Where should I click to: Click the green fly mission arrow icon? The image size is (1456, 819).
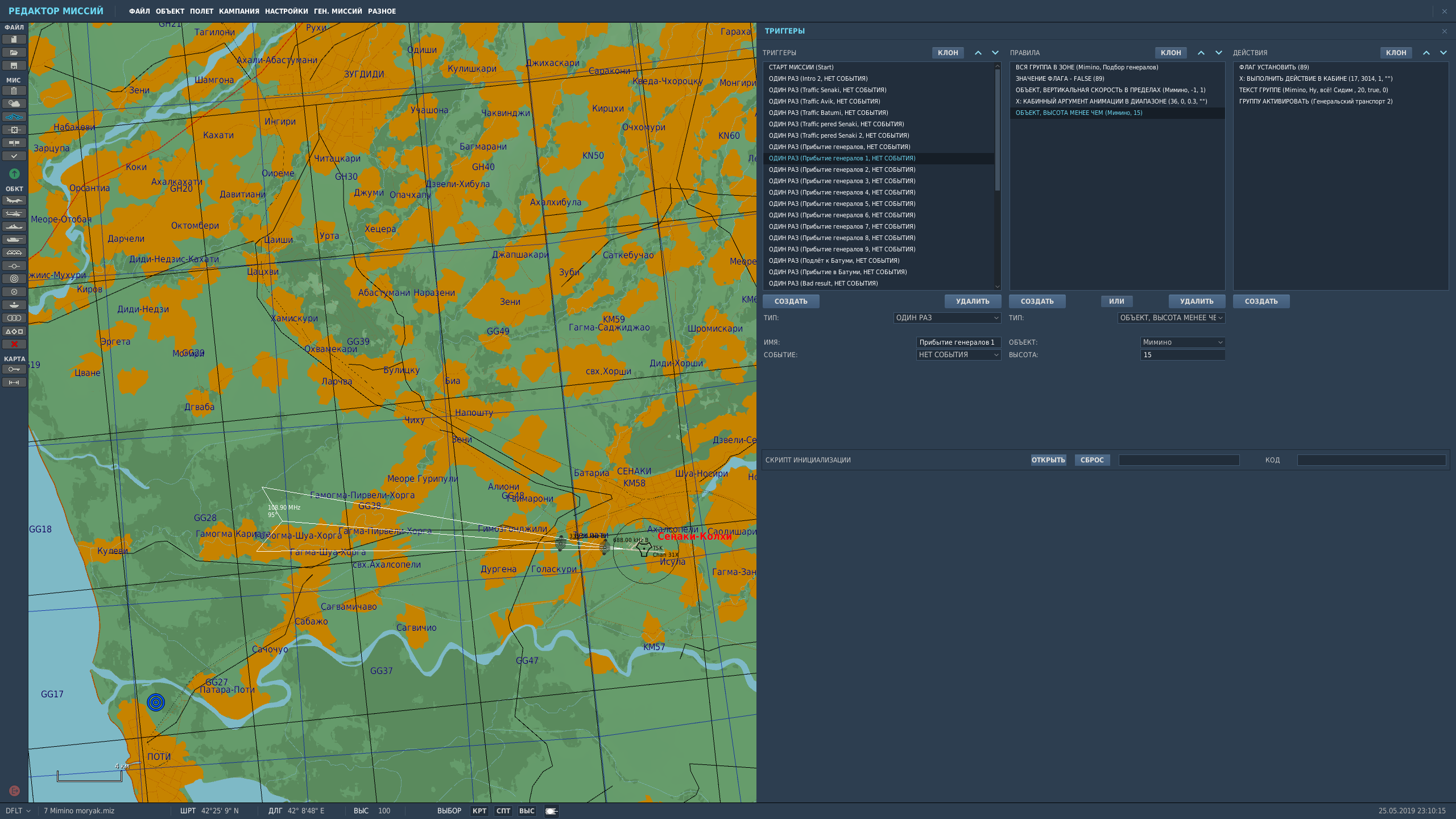coord(14,173)
